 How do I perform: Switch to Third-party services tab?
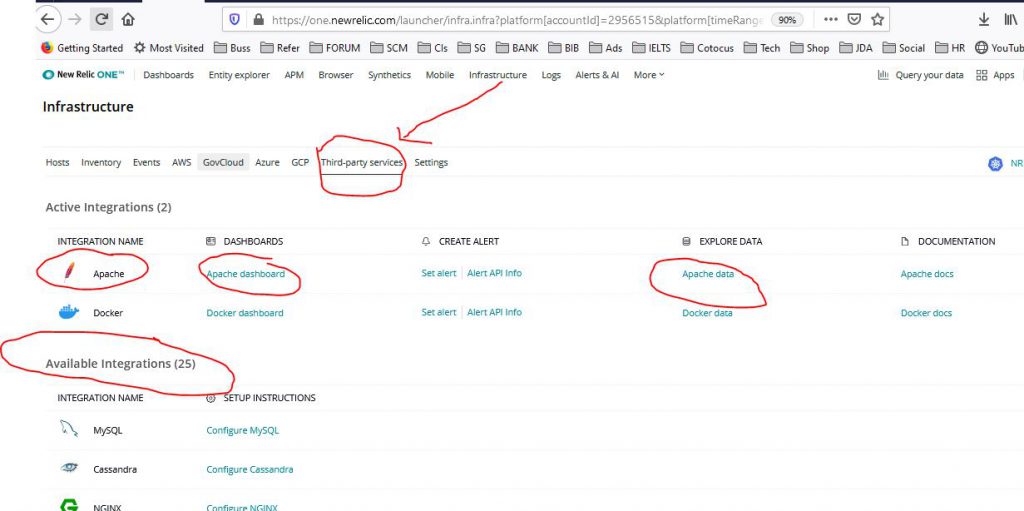[x=361, y=162]
